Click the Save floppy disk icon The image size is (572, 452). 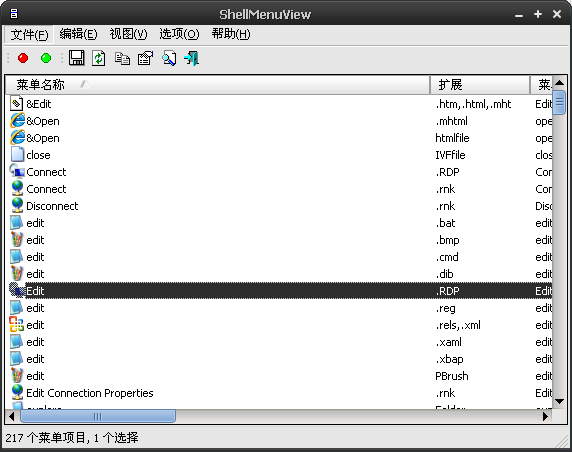coord(77,58)
